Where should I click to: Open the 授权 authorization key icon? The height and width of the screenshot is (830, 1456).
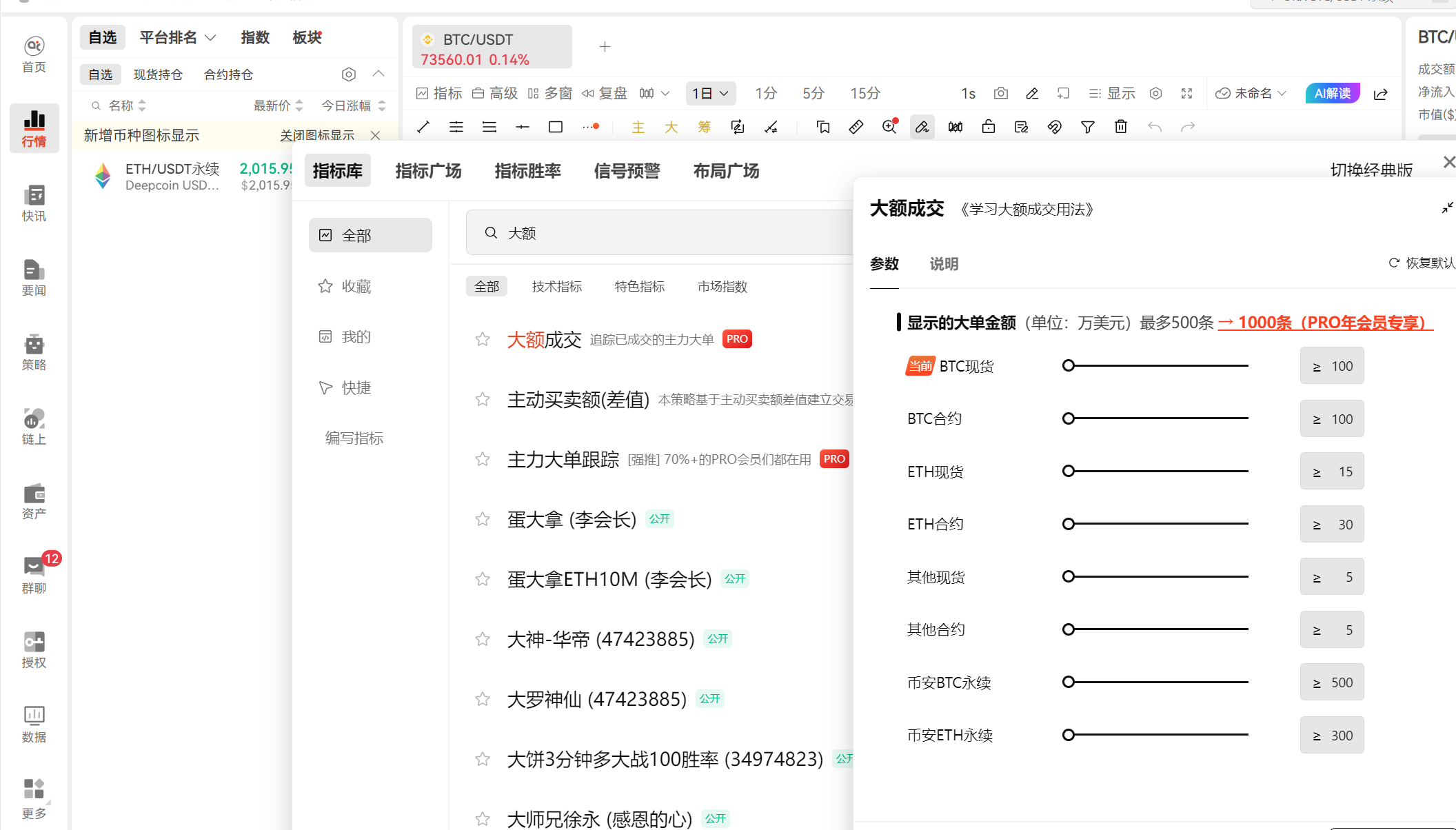pos(34,650)
